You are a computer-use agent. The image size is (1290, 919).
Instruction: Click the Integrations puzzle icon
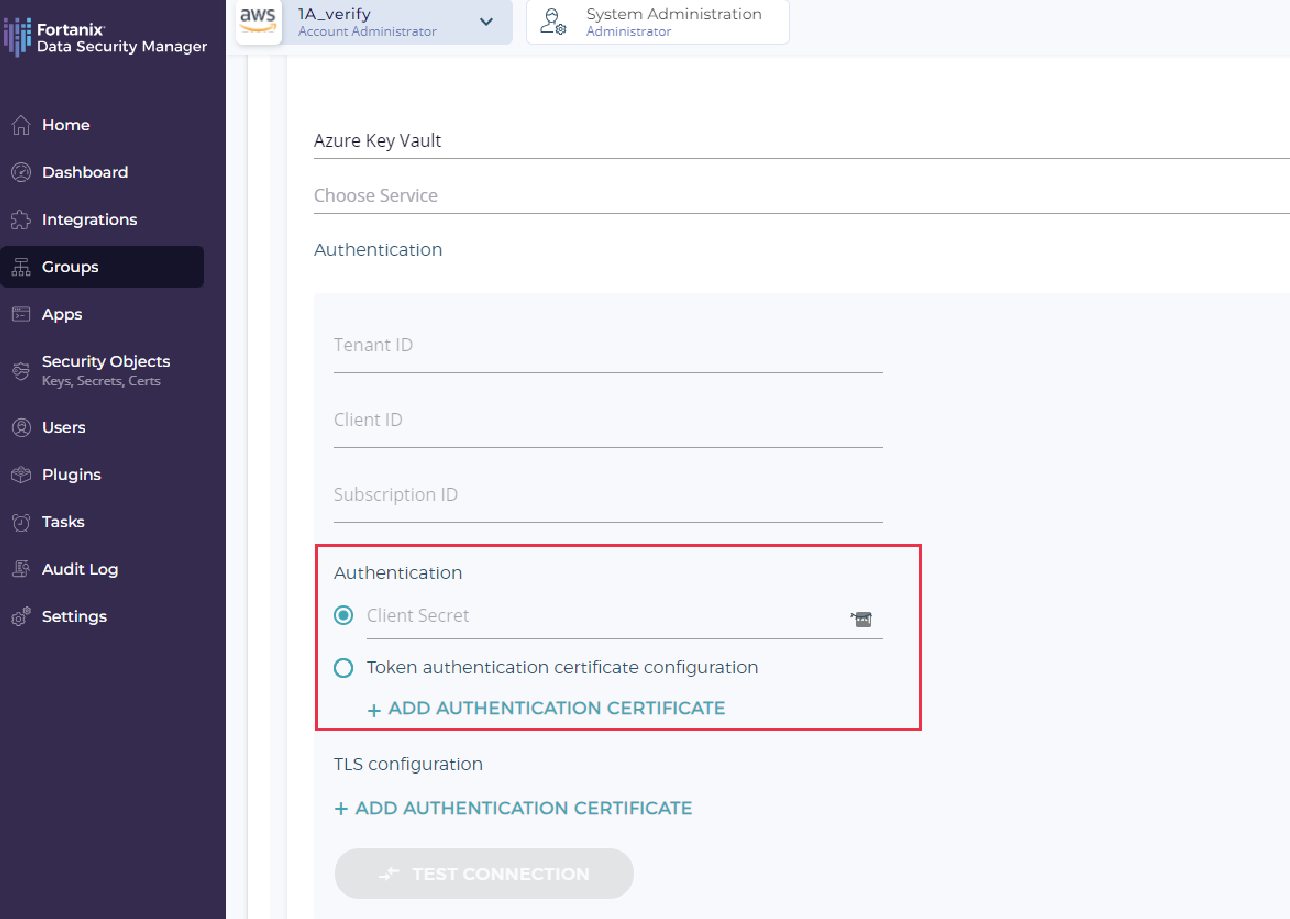(x=20, y=219)
